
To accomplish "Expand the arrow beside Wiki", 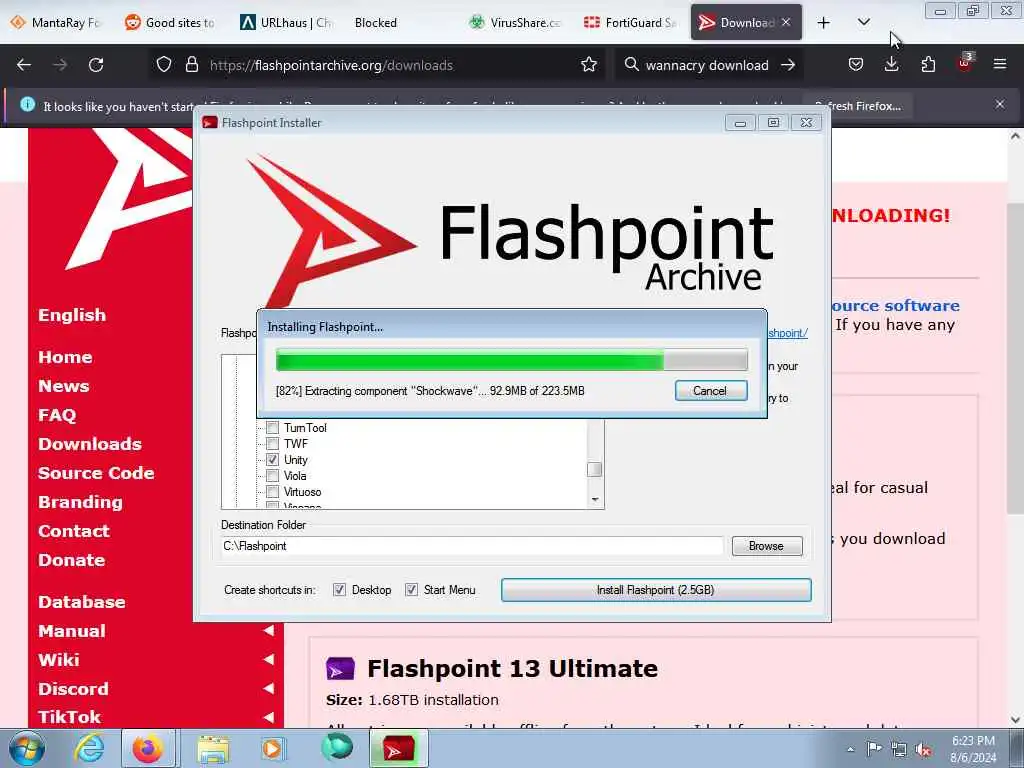I will pos(268,660).
